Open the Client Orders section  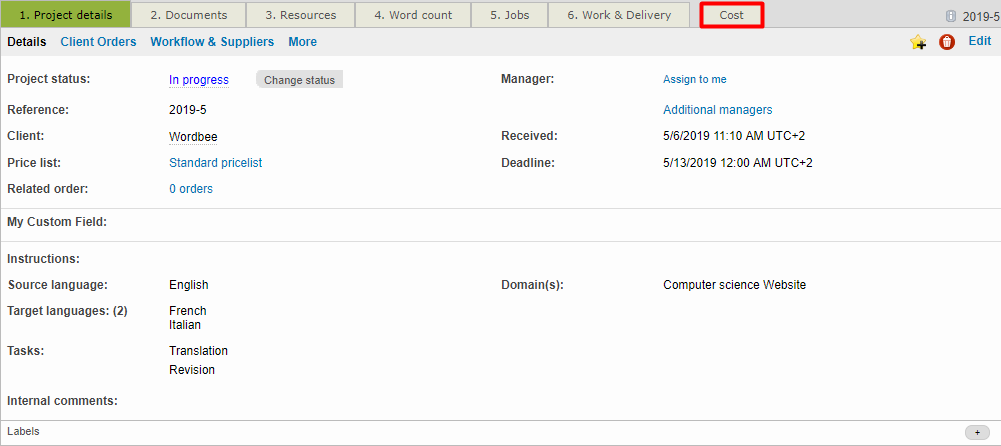(x=98, y=42)
